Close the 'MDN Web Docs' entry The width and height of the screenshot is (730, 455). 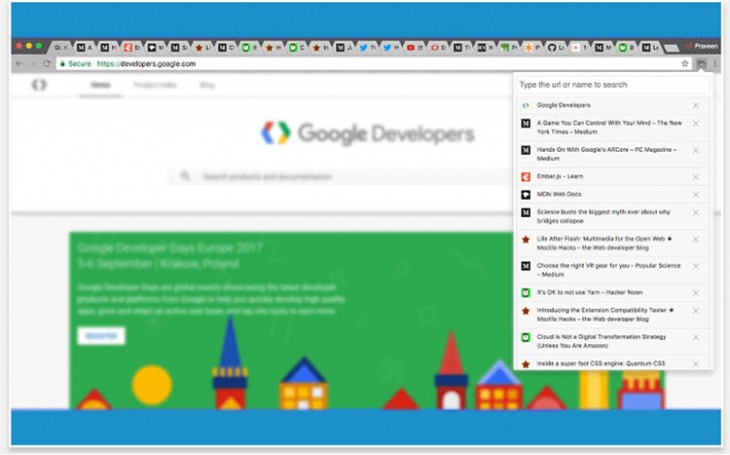[696, 195]
